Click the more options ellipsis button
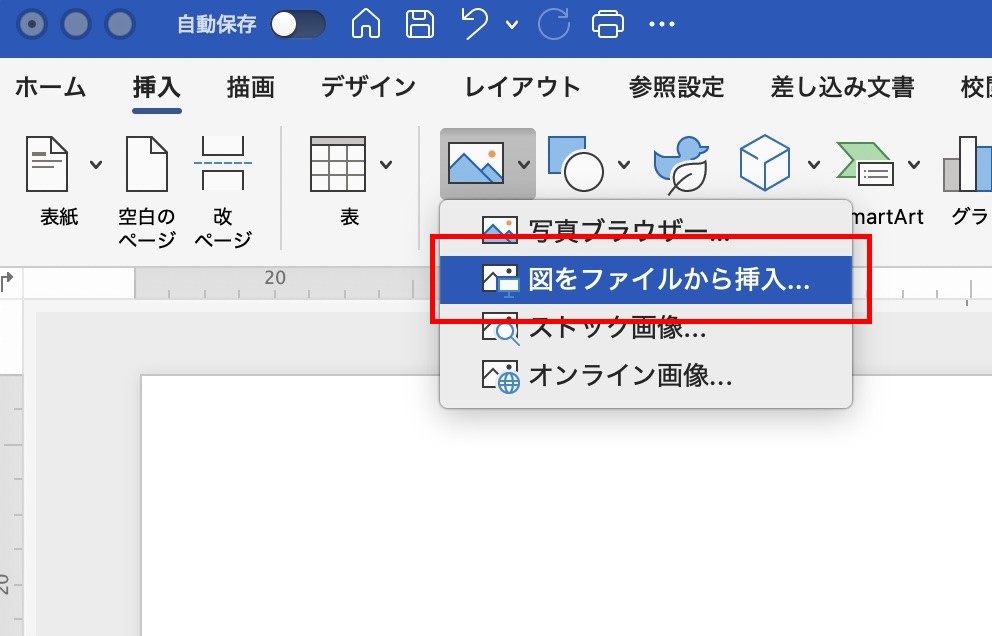Screen dimensions: 992x636 (662, 24)
